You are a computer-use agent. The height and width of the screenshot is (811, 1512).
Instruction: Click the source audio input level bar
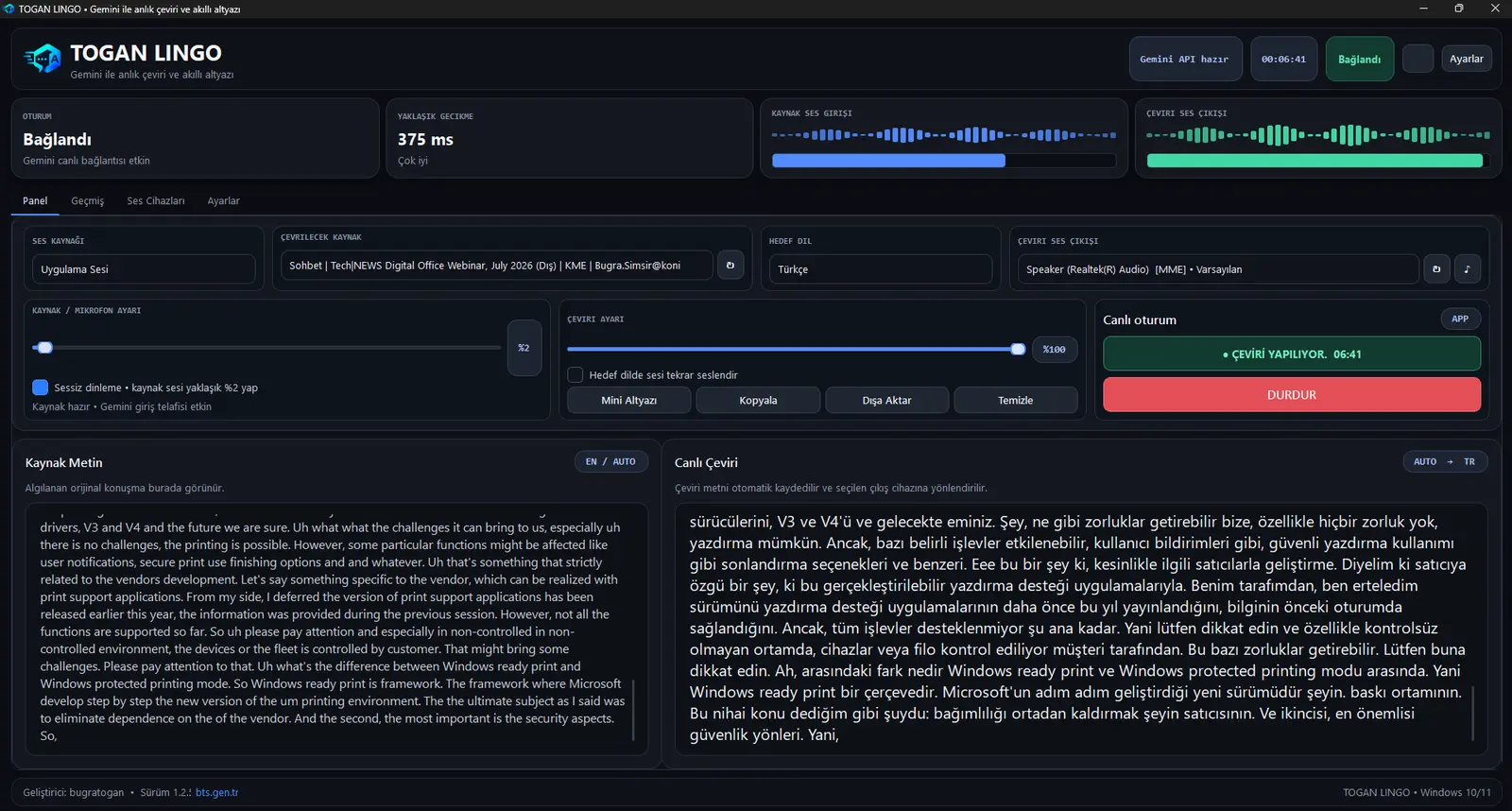pyautogui.click(x=944, y=161)
